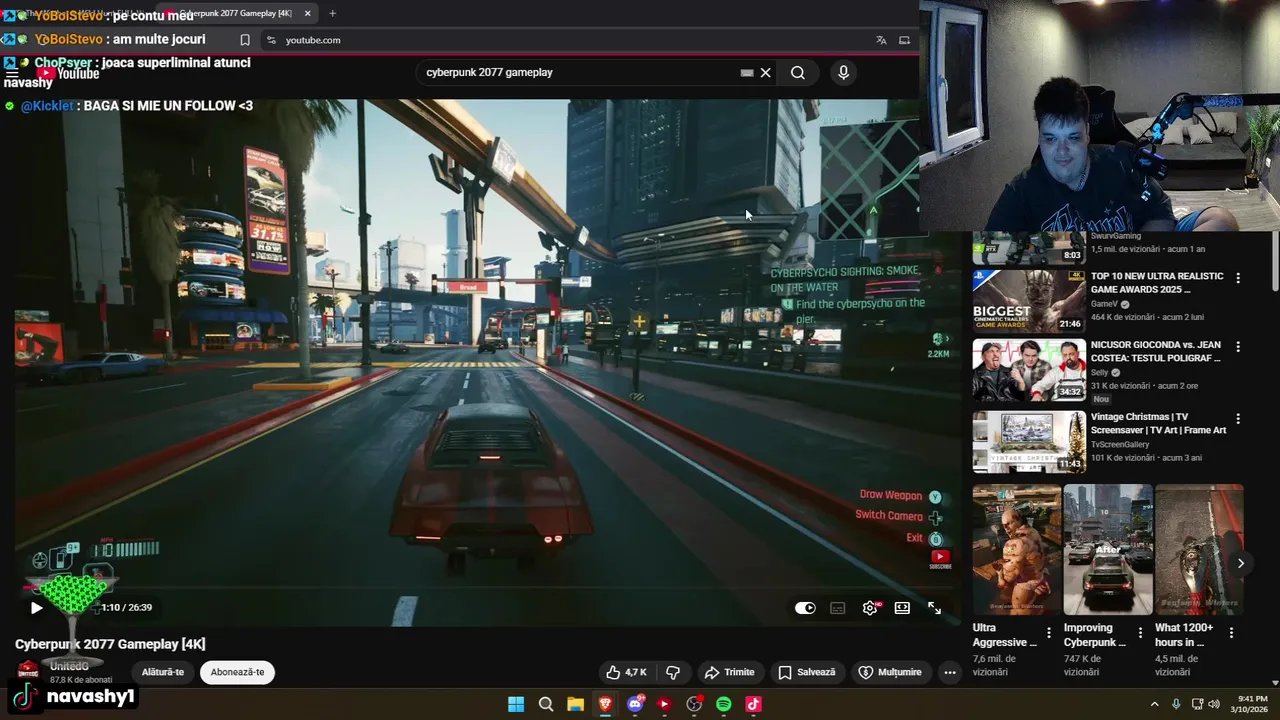
Task: Like the video with thumbs up
Action: pyautogui.click(x=626, y=672)
